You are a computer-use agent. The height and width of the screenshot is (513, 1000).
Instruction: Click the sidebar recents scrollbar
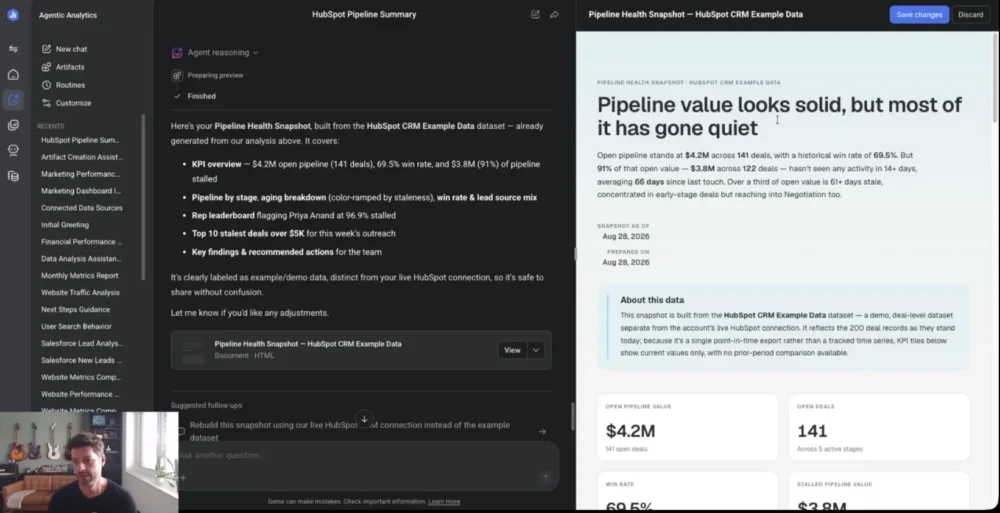coord(143,197)
